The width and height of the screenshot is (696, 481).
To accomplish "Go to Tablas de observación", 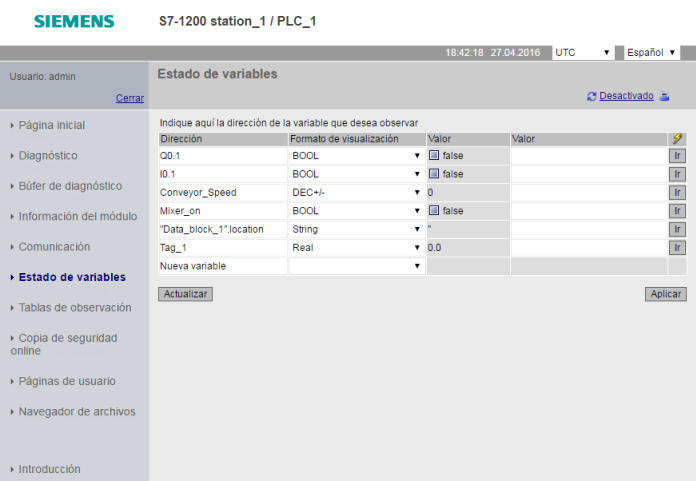I will click(x=75, y=308).
